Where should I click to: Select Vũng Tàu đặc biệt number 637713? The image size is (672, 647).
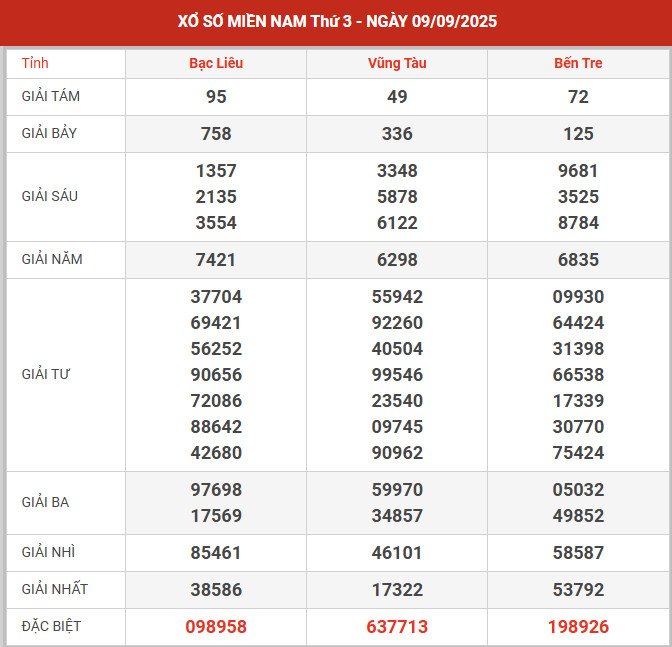point(397,627)
